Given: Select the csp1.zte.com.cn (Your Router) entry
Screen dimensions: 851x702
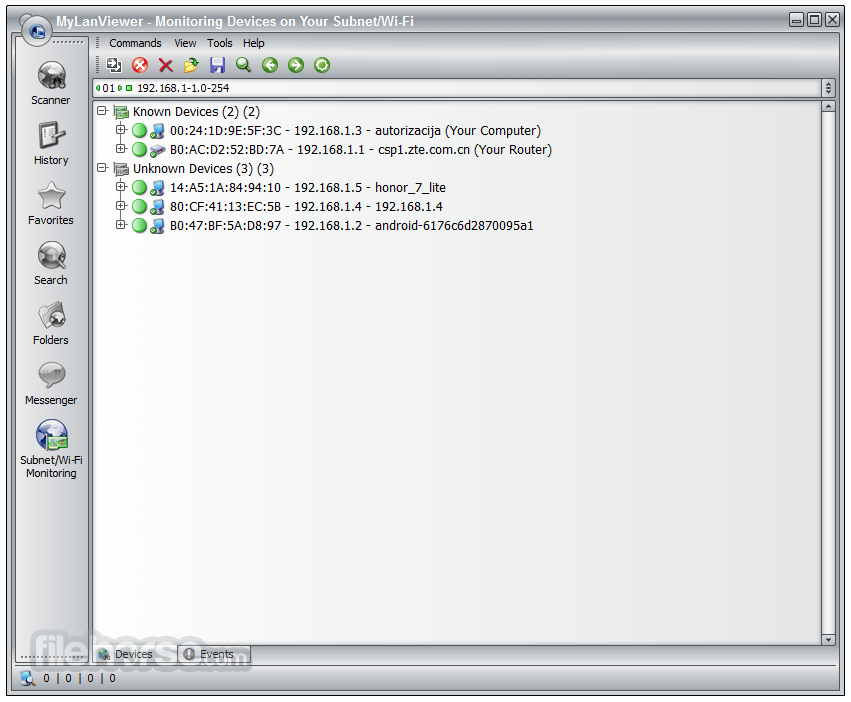Looking at the screenshot, I should coord(361,150).
